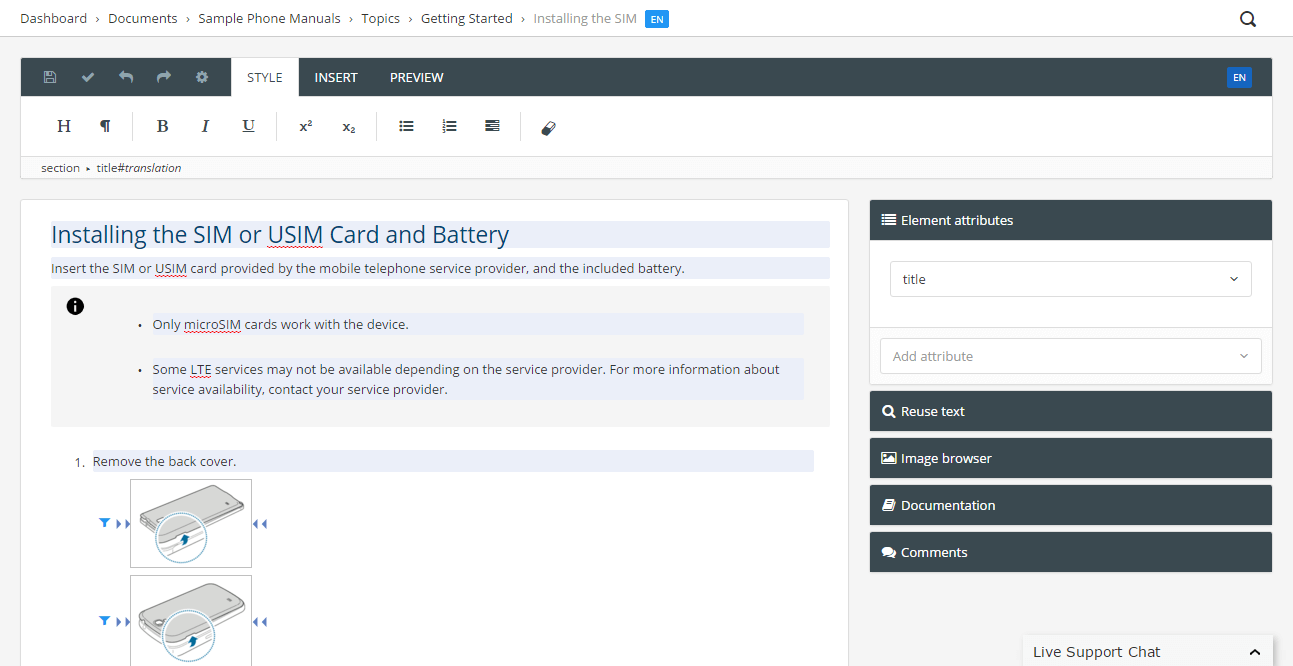Viewport: 1293px width, 666px height.
Task: Open the editor settings gear
Action: tap(202, 77)
